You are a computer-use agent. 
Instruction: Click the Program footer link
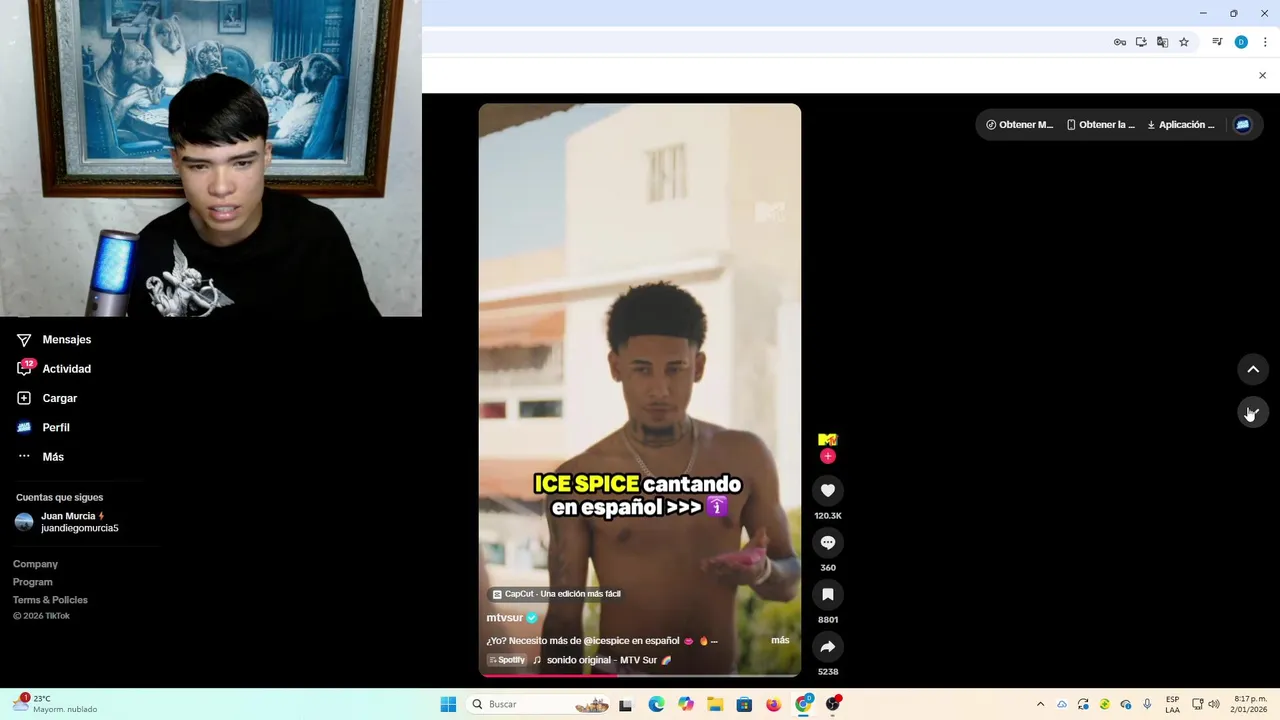[x=33, y=582]
